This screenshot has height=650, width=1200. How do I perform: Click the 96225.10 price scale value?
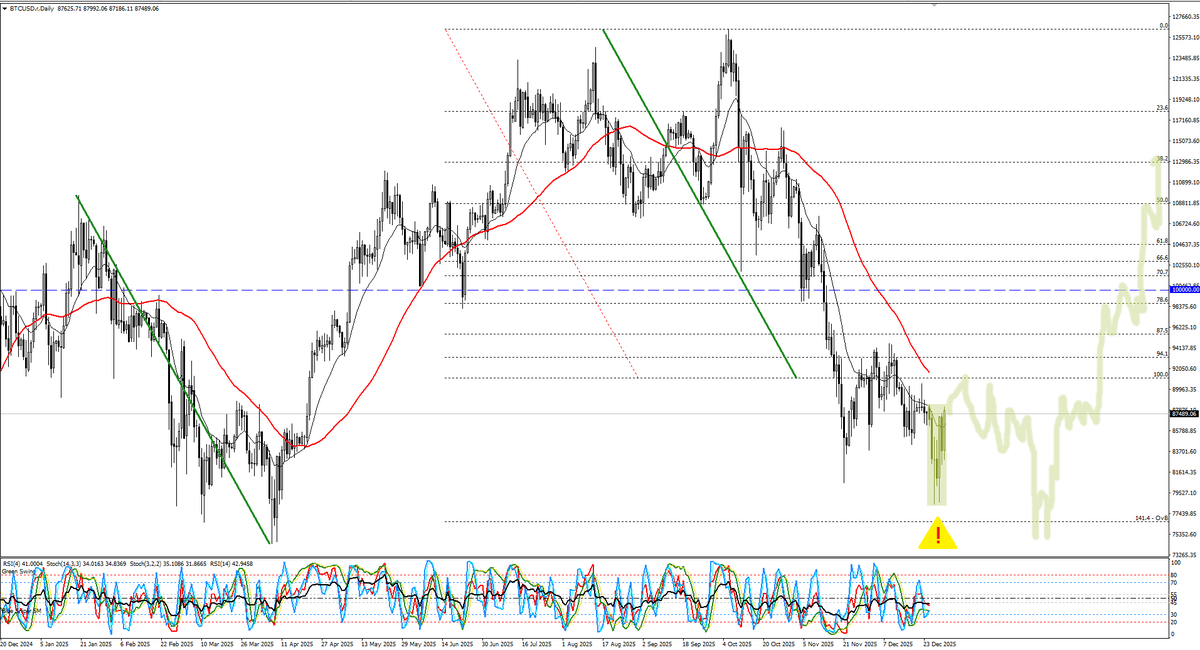(x=1185, y=327)
